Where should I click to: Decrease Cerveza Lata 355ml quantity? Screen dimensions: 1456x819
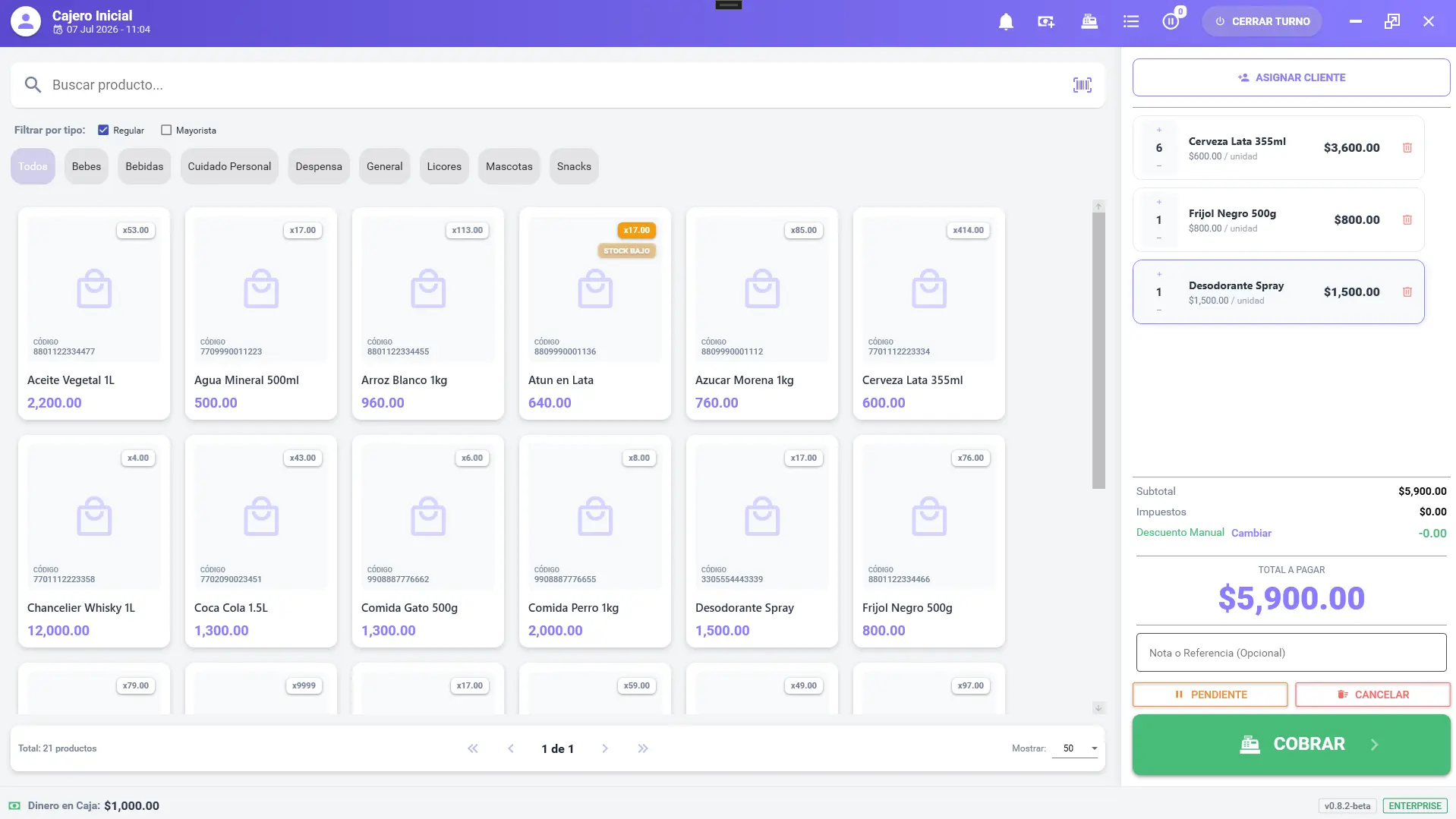click(1159, 165)
